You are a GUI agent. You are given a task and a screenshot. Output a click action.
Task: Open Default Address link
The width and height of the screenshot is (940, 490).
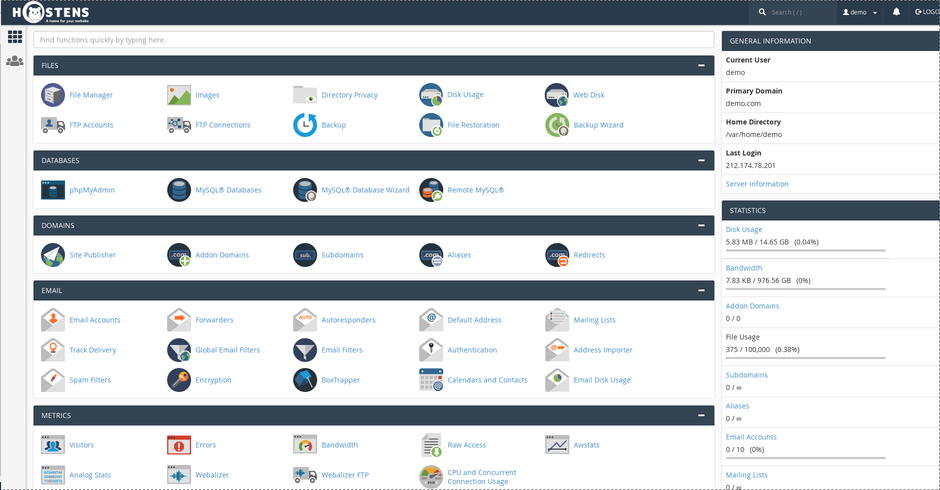(474, 320)
